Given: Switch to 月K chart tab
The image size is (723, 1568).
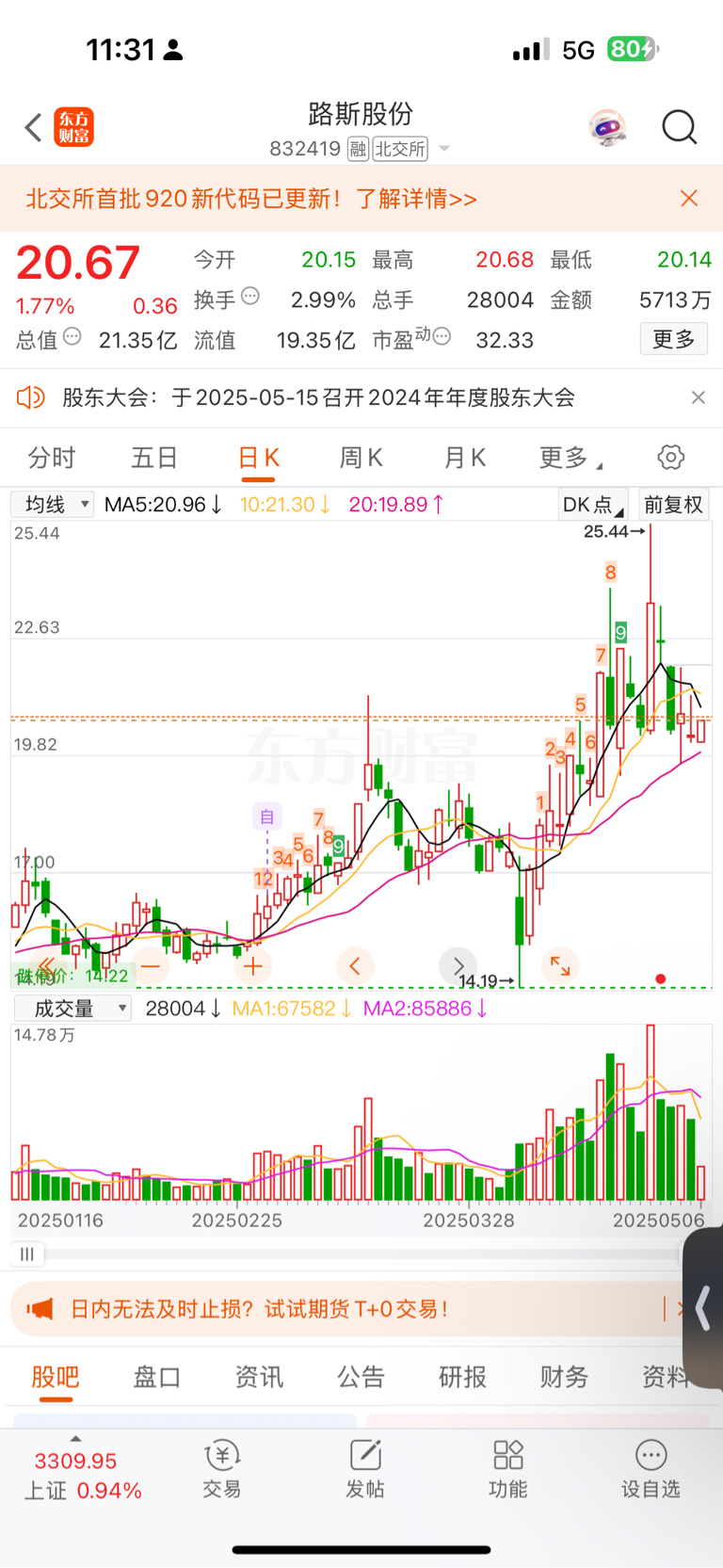Looking at the screenshot, I should [x=465, y=458].
